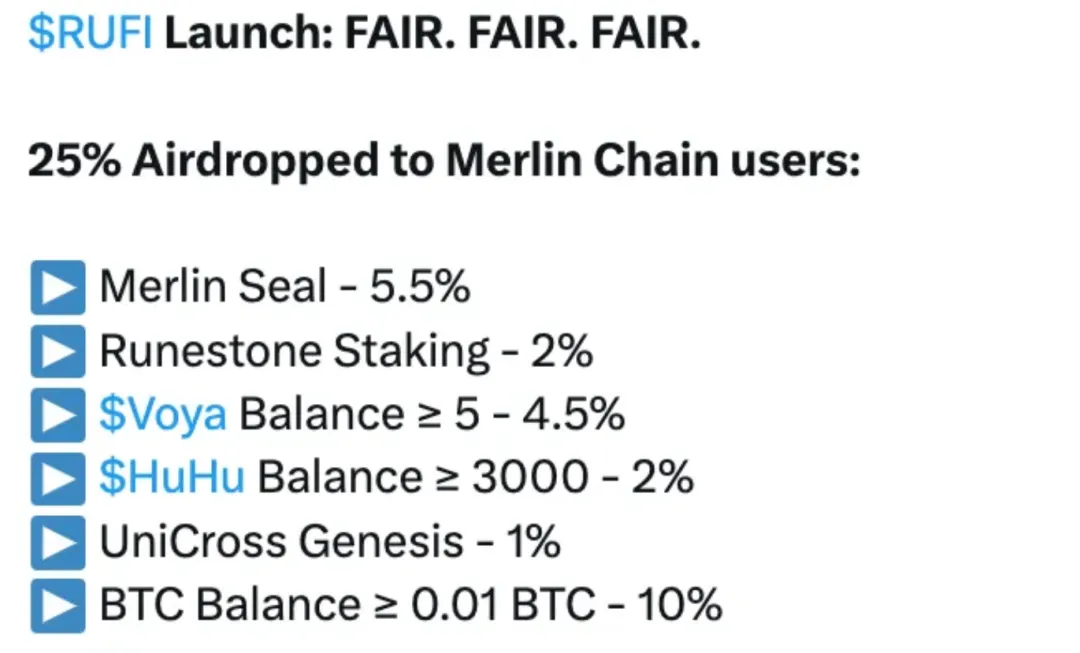
Task: Click the play emoji beside UniCross Genesis
Action: pos(58,542)
